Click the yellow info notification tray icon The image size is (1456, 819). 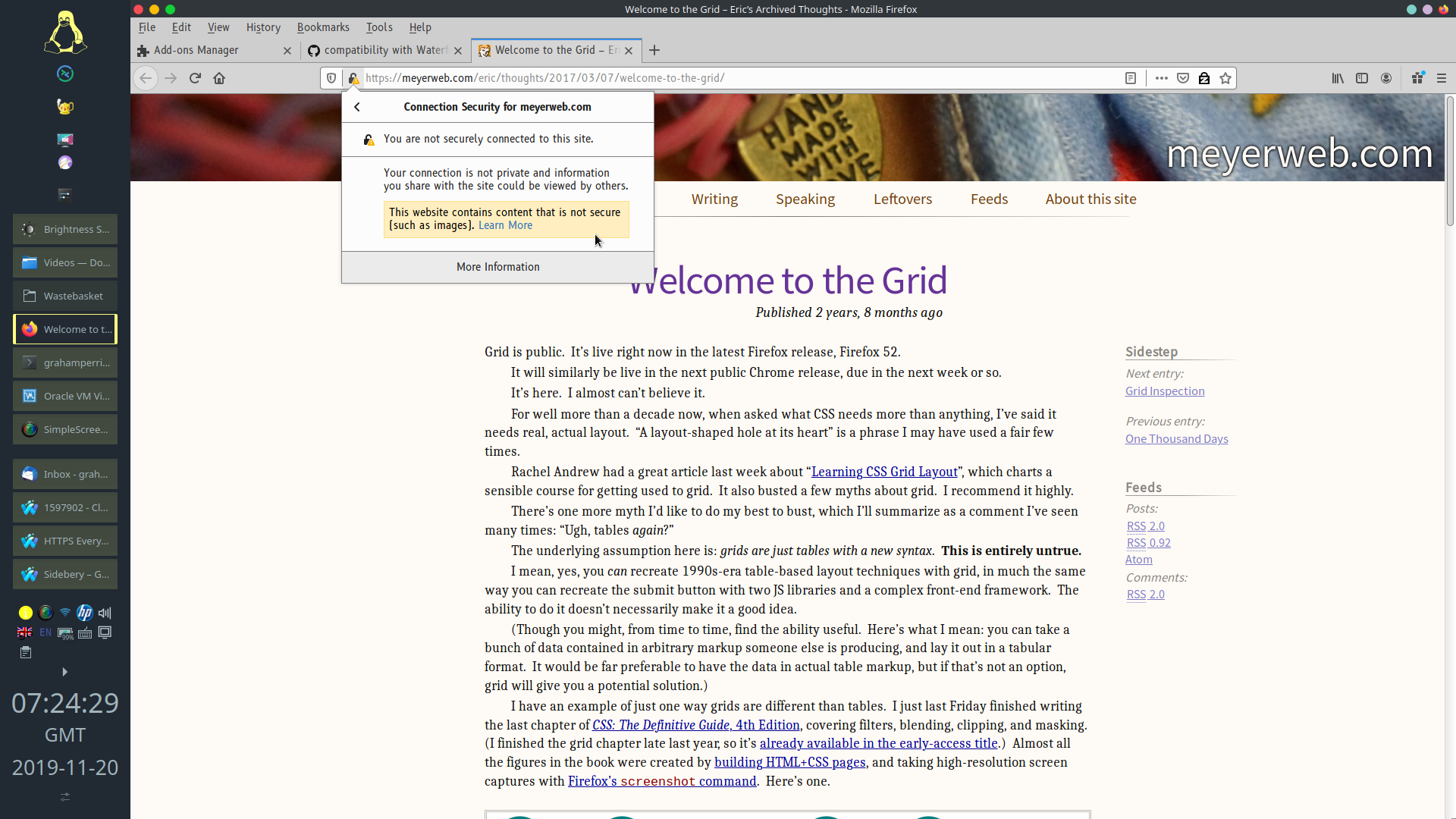[26, 613]
